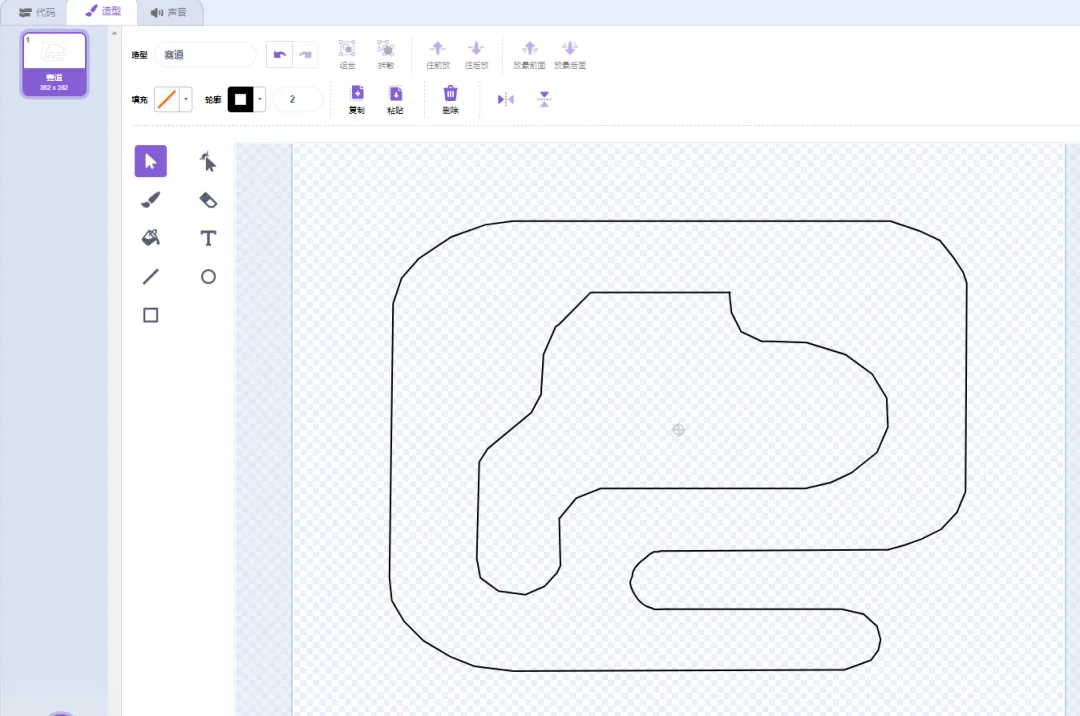Expand the outline color dropdown arrow
Screen dimensions: 1080x716
coord(260,99)
